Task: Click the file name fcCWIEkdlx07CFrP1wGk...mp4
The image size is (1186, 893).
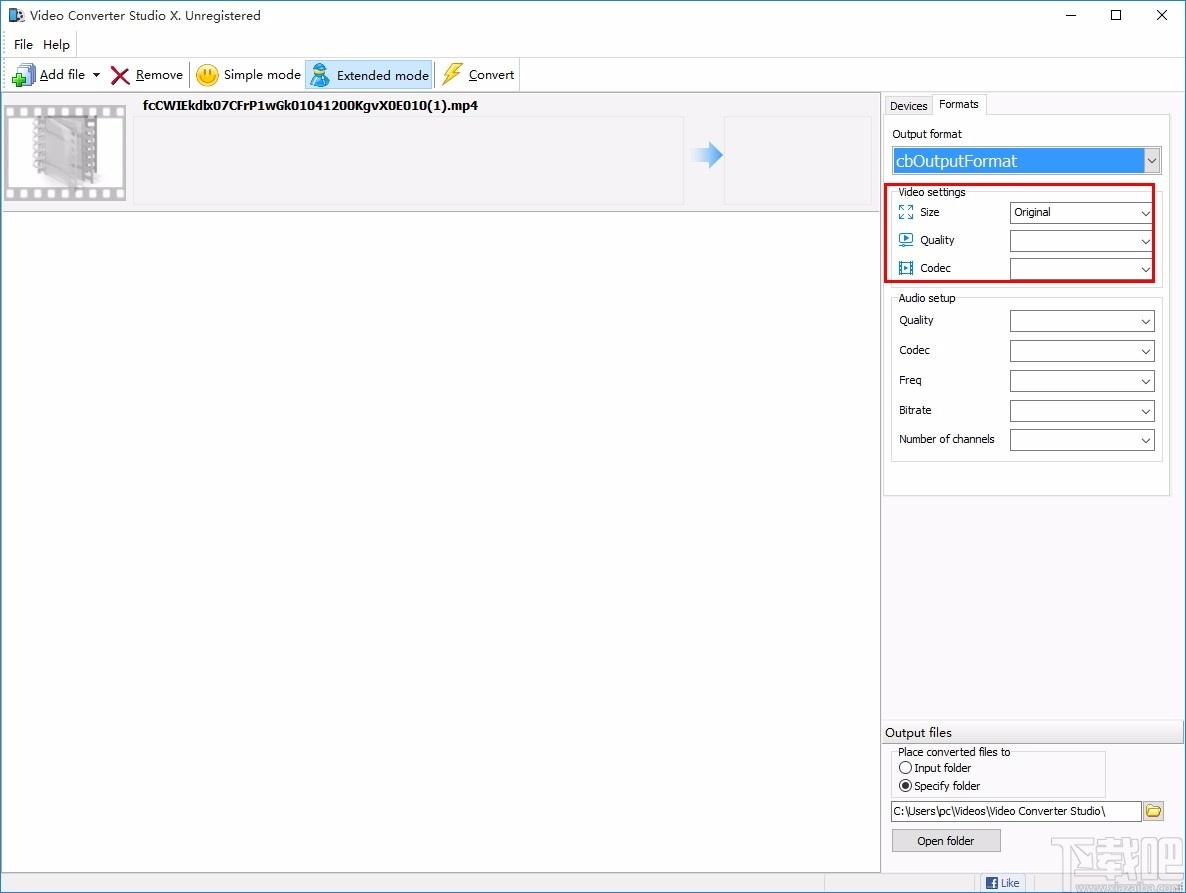Action: coord(310,106)
